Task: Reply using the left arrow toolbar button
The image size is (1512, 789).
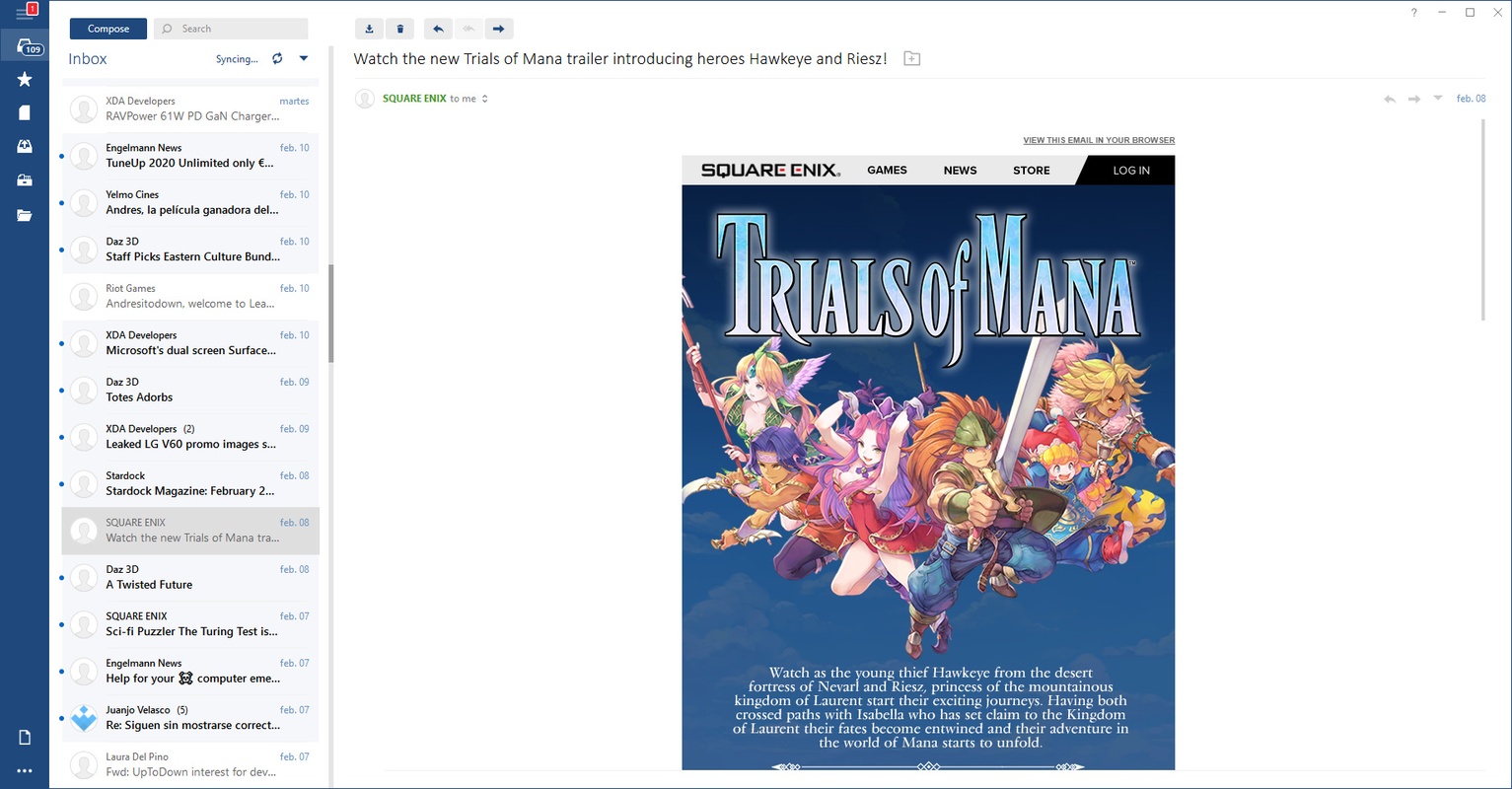Action: [x=438, y=29]
